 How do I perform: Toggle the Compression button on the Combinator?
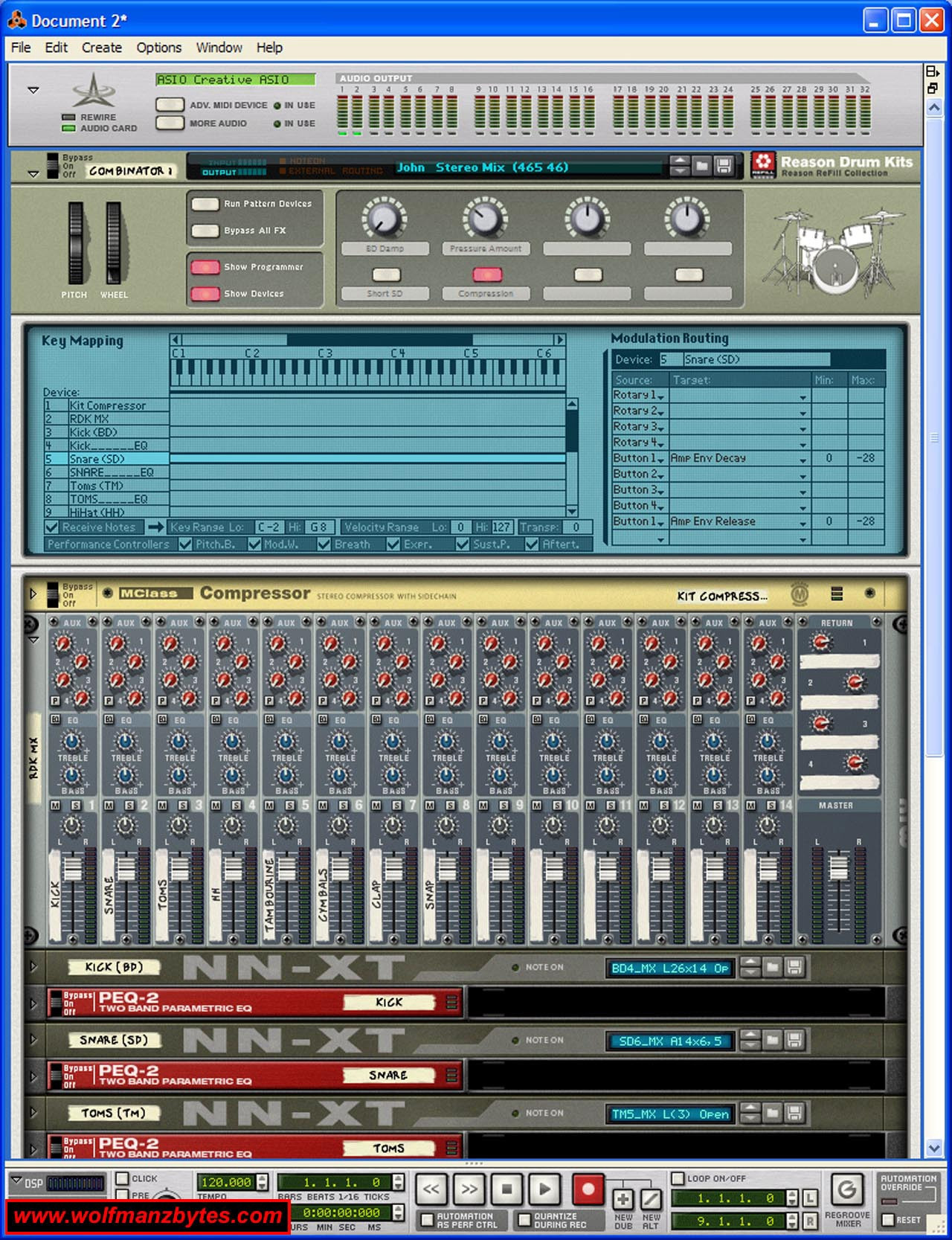[486, 274]
